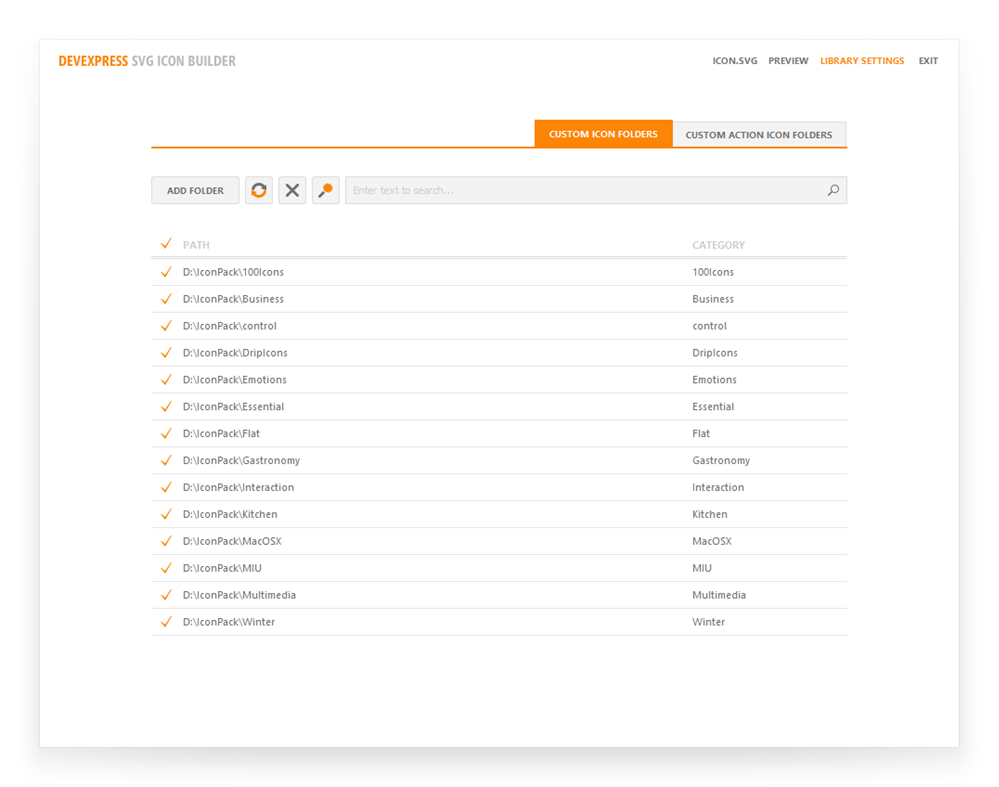The height and width of the screenshot is (787, 999).
Task: Select the path D:\IconPack\Winter
Action: click(x=229, y=622)
